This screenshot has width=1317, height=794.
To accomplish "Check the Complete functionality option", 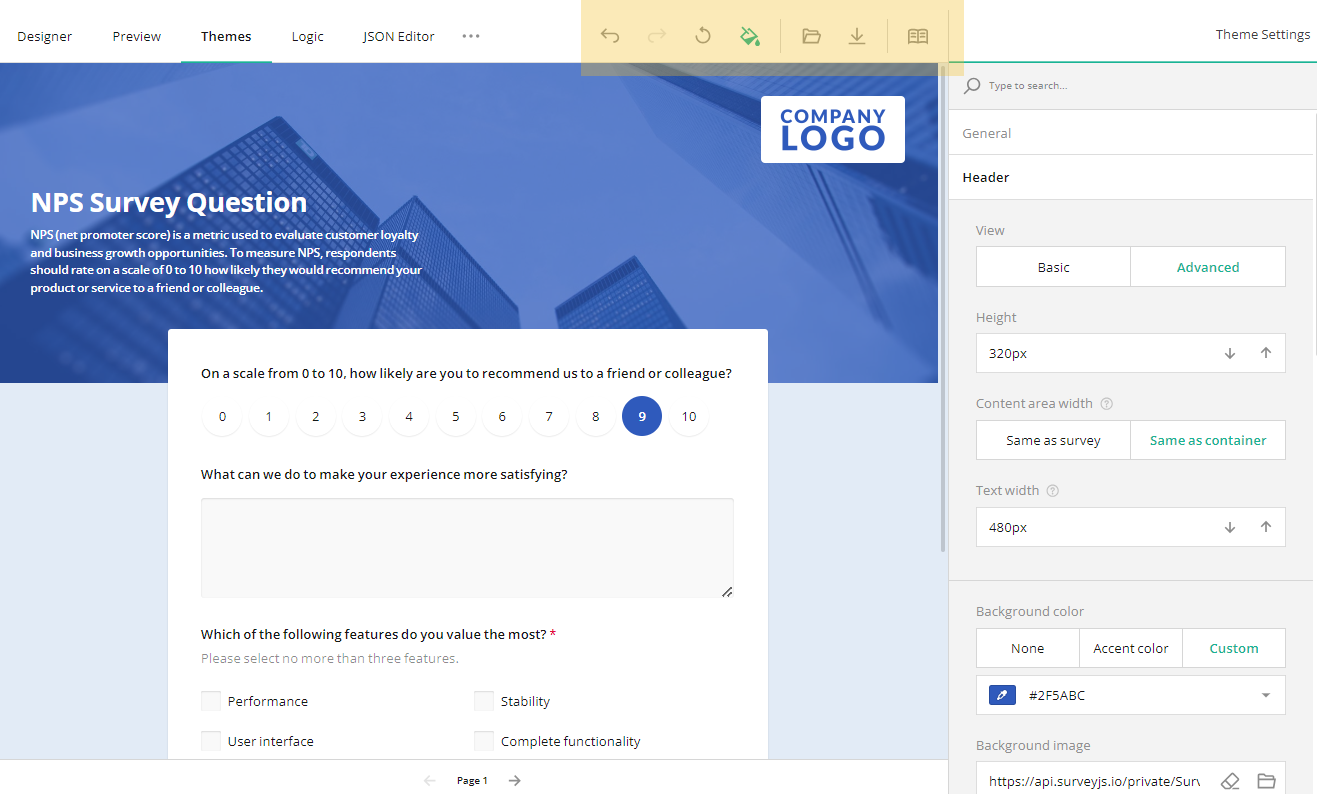I will pyautogui.click(x=484, y=741).
